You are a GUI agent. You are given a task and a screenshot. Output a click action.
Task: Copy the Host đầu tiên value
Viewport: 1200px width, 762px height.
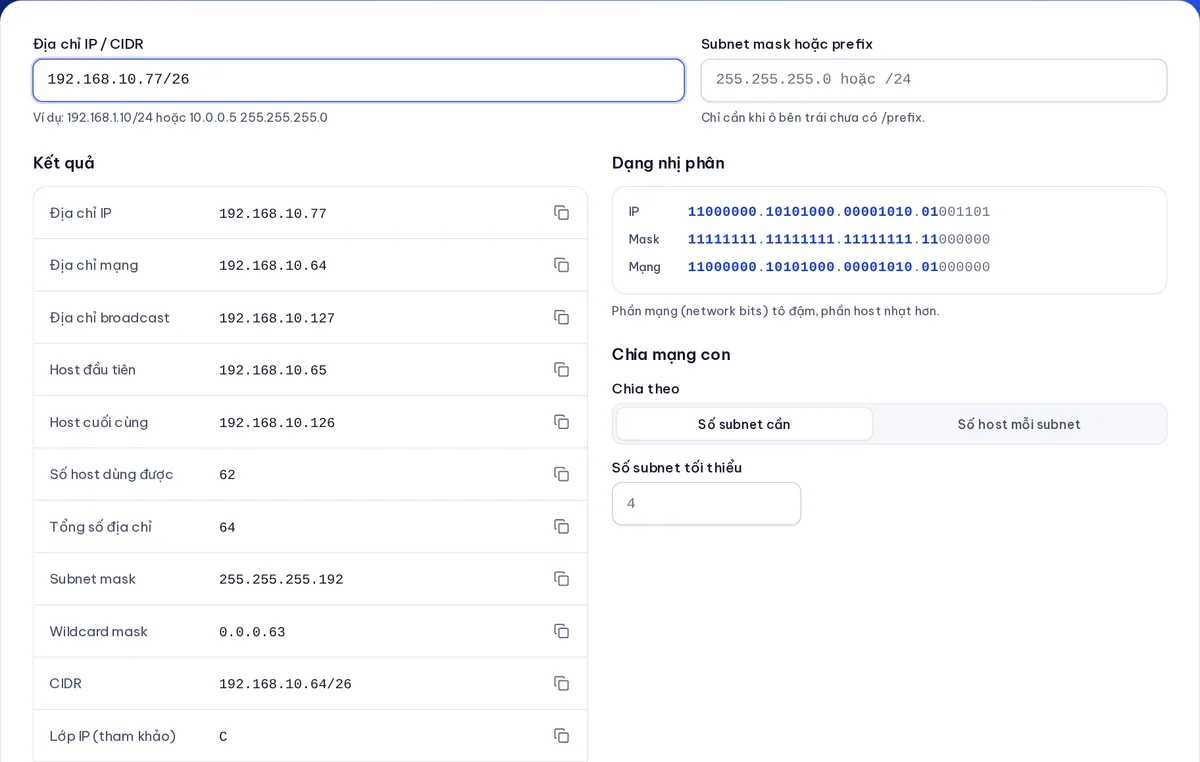(x=562, y=370)
